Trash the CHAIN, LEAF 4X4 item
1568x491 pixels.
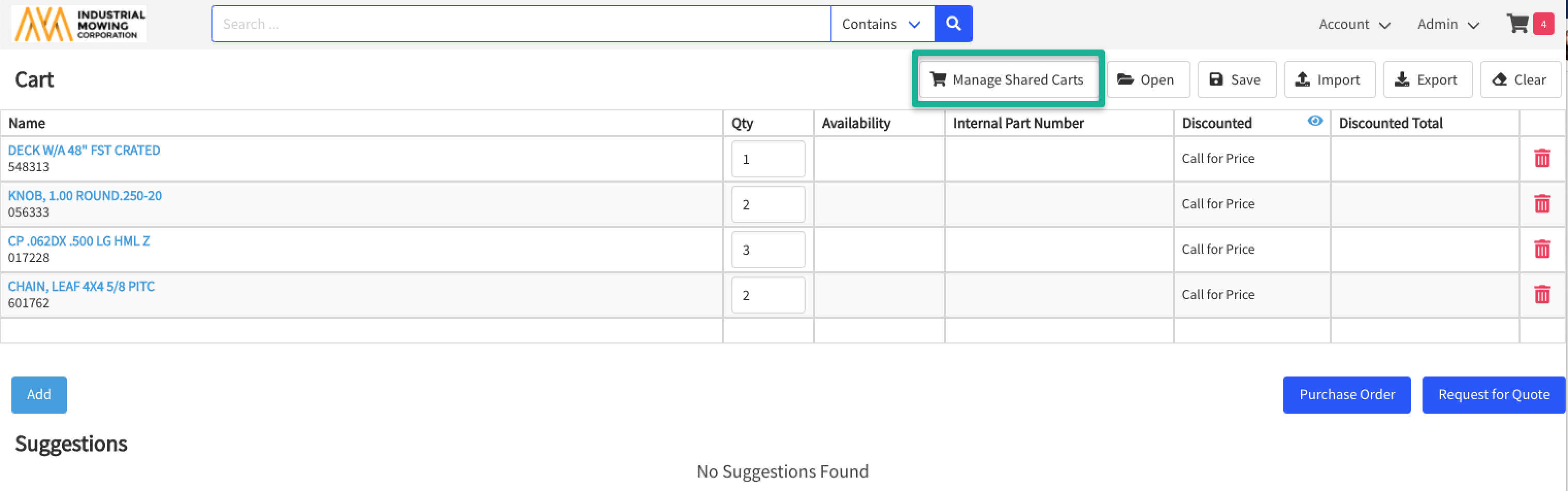[x=1541, y=294]
